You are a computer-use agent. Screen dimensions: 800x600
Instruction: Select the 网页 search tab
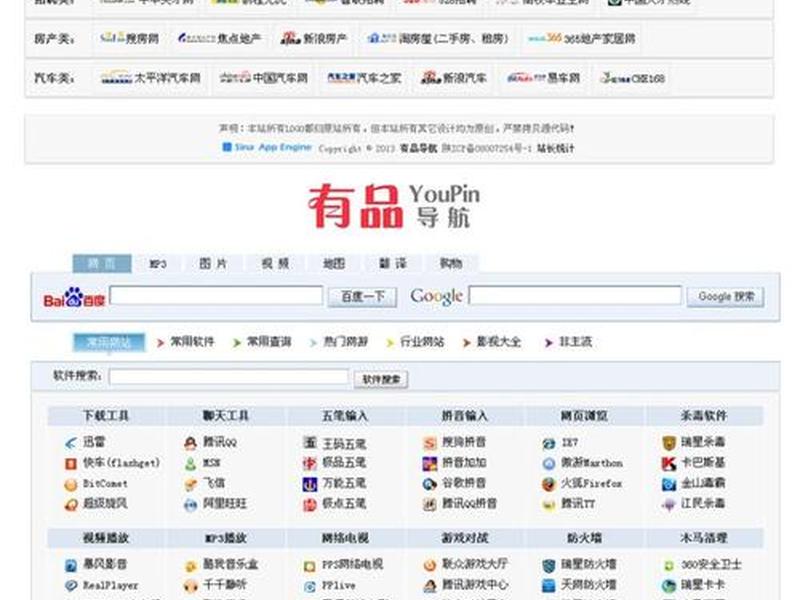click(102, 264)
